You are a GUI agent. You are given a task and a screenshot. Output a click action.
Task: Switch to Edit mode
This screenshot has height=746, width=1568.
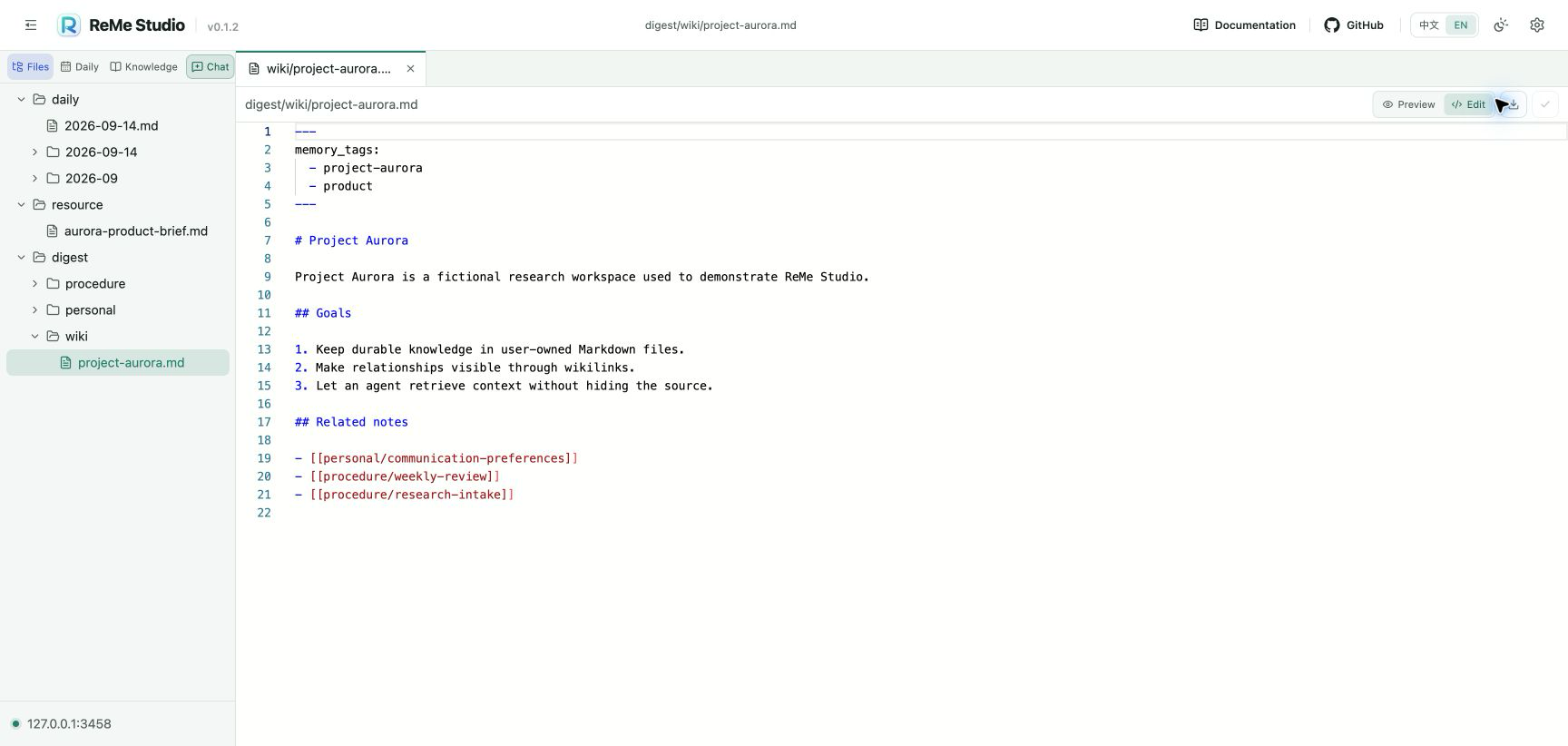click(x=1468, y=104)
